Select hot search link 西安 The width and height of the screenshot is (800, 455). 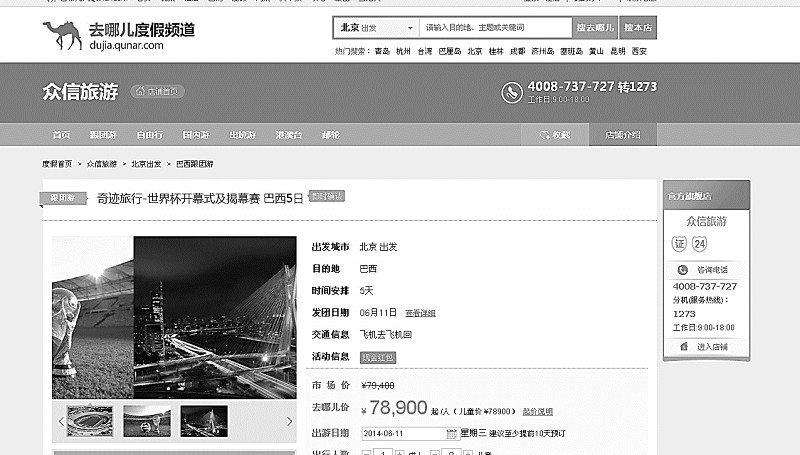tap(639, 51)
